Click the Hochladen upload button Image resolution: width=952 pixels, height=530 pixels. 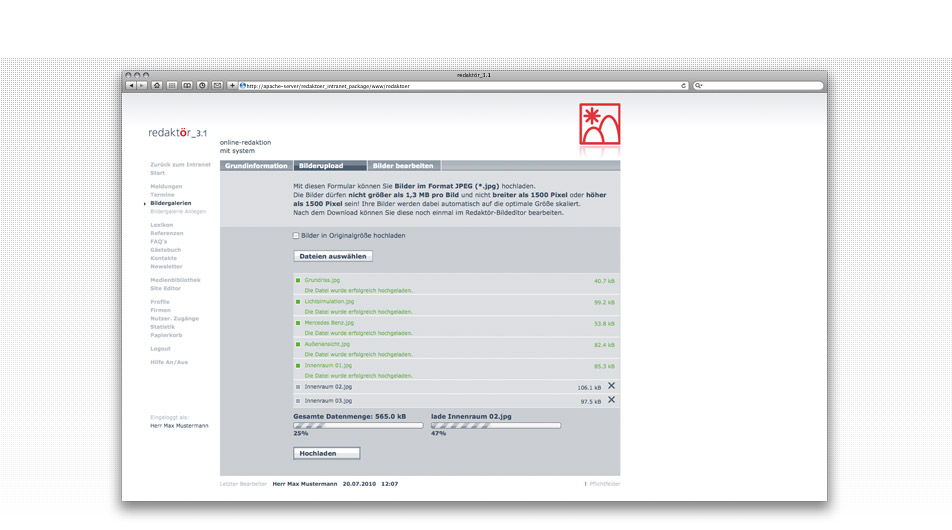[326, 453]
